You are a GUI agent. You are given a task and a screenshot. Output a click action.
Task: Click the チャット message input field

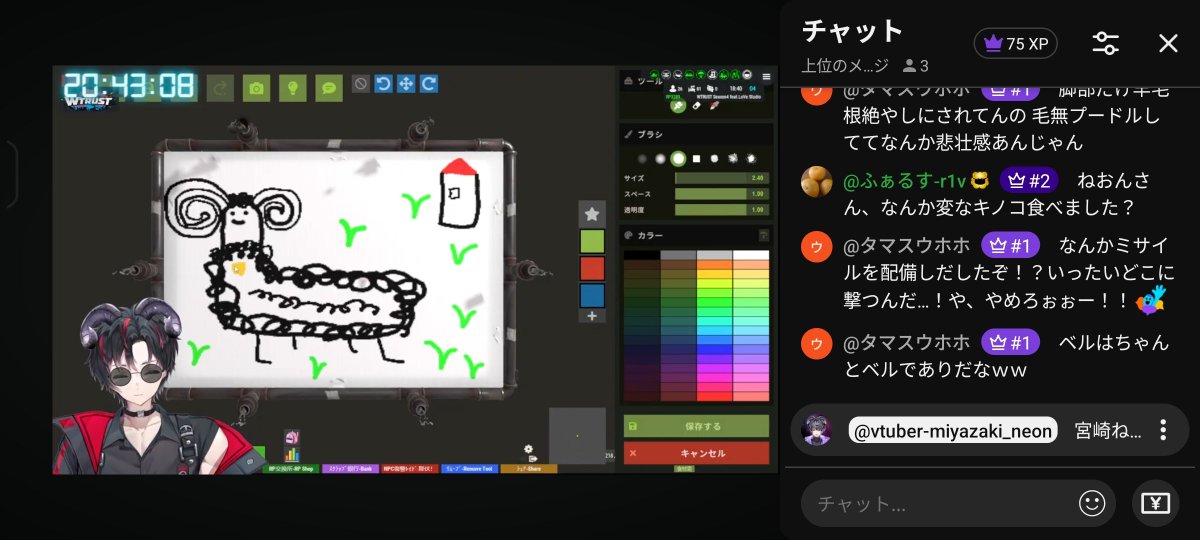(x=958, y=503)
